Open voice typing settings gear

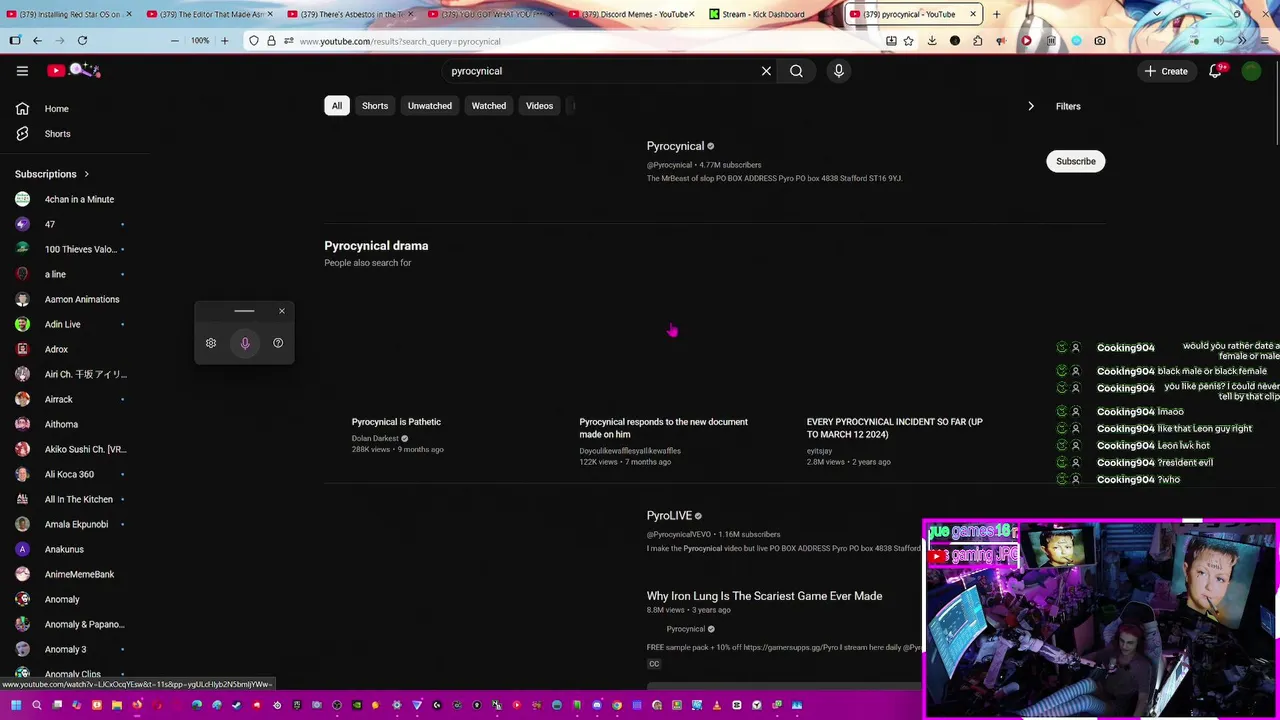pyautogui.click(x=211, y=343)
